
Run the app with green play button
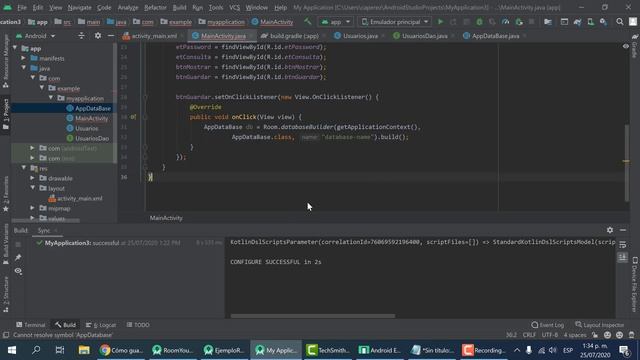(440, 22)
